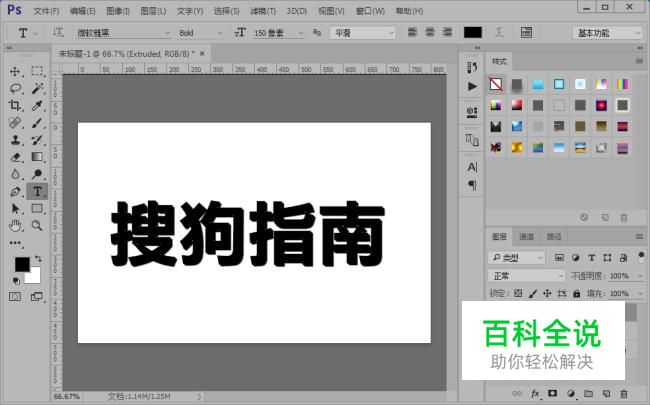Filter layers by type (T) layers
The width and height of the screenshot is (650, 405).
pos(592,258)
